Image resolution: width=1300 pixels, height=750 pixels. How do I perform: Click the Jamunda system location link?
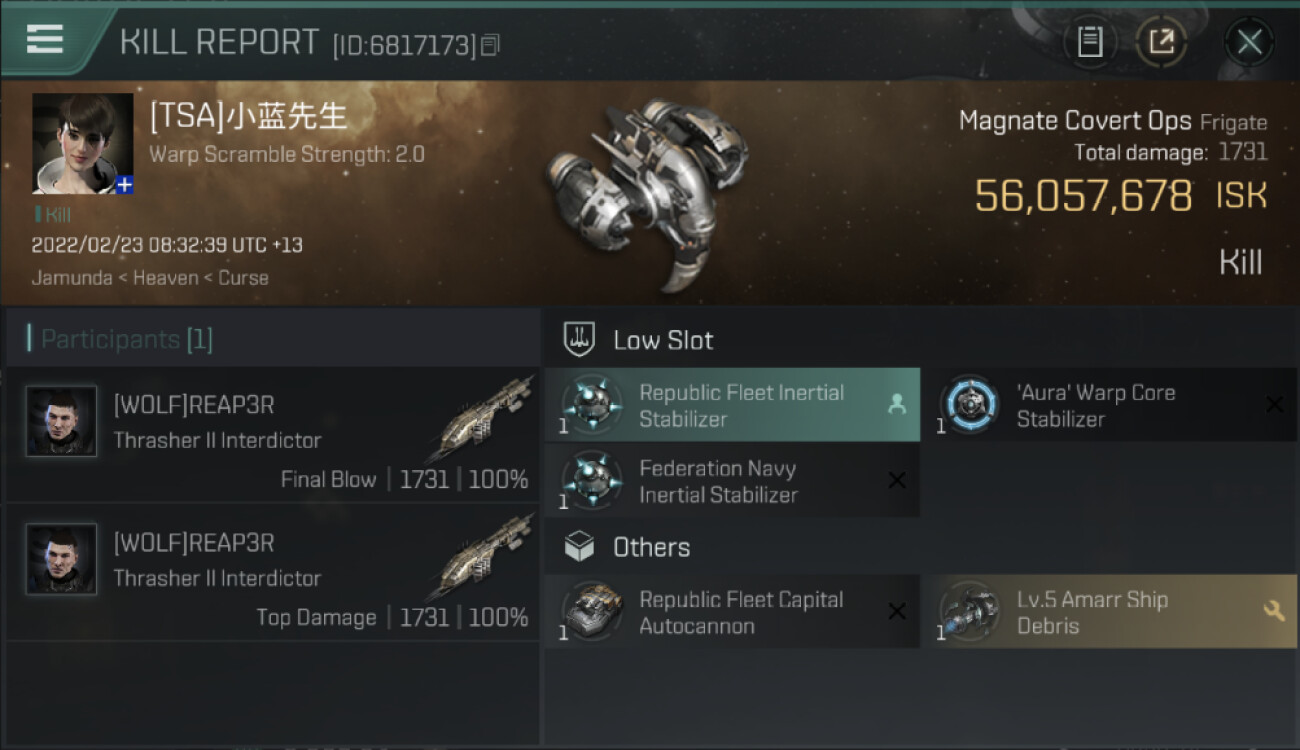70,278
